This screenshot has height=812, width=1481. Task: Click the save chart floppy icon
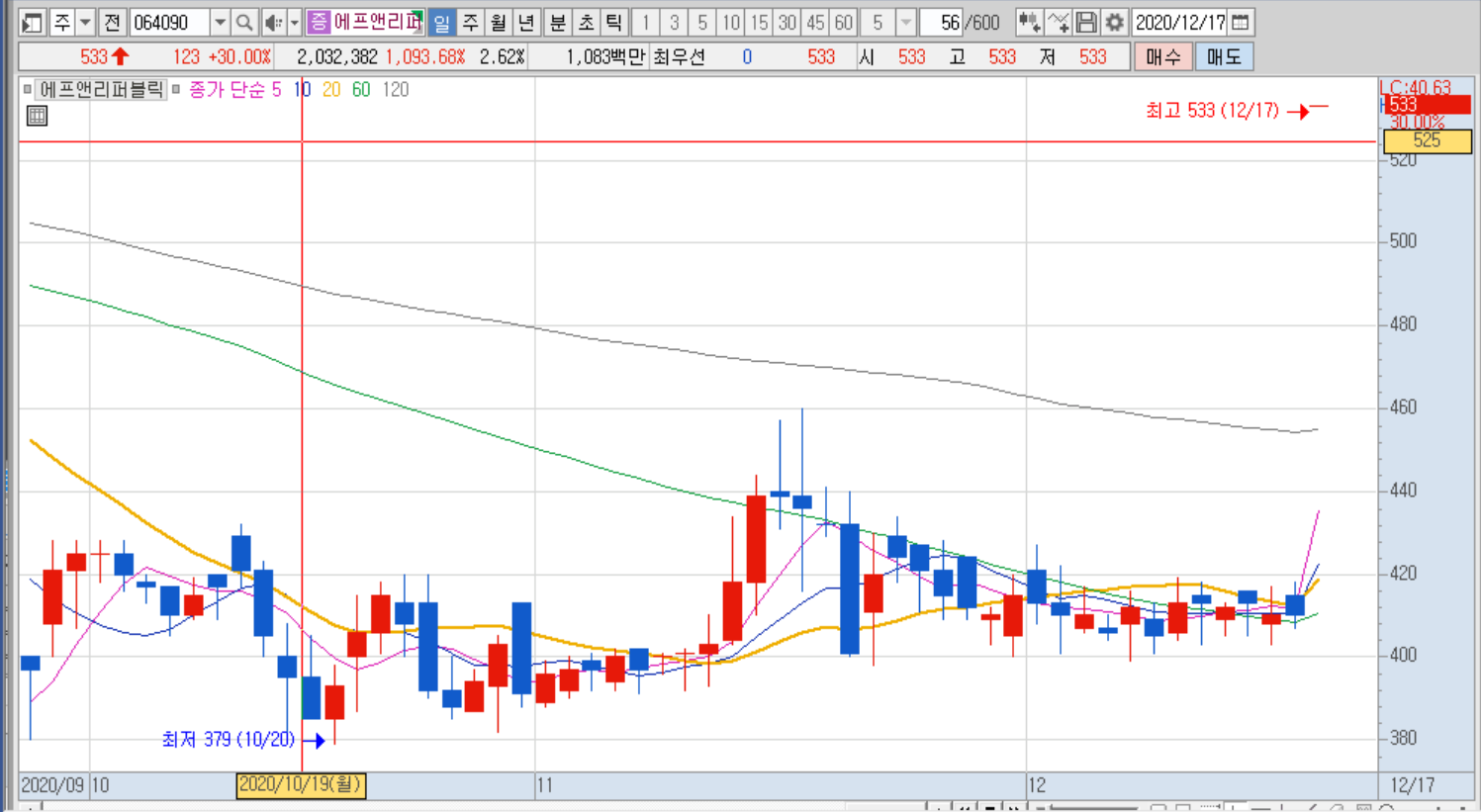point(1085,22)
